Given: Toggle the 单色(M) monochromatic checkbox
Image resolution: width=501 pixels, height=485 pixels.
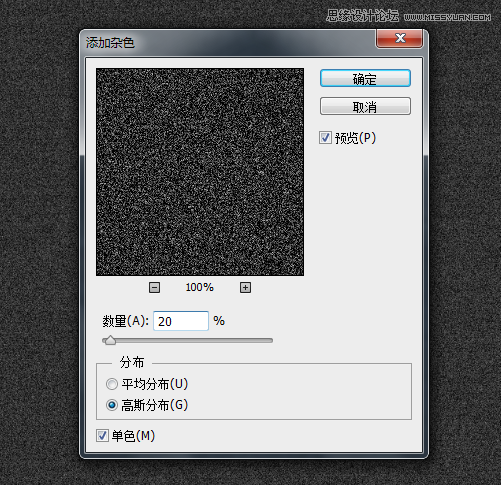Looking at the screenshot, I should [102, 436].
